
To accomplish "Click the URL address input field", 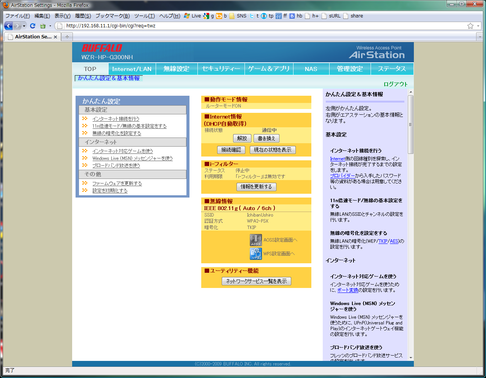I will [263, 26].
